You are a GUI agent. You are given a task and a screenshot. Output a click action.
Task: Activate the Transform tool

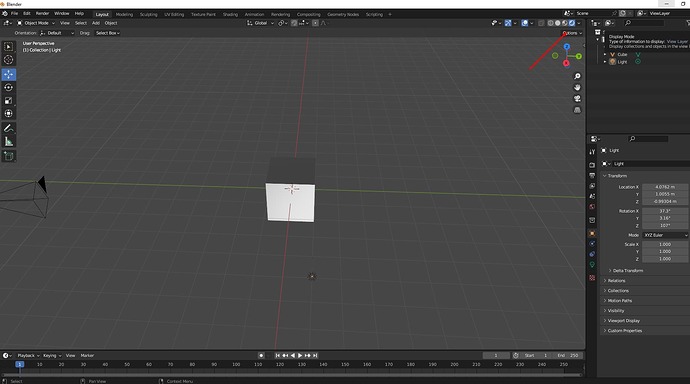pyautogui.click(x=8, y=113)
